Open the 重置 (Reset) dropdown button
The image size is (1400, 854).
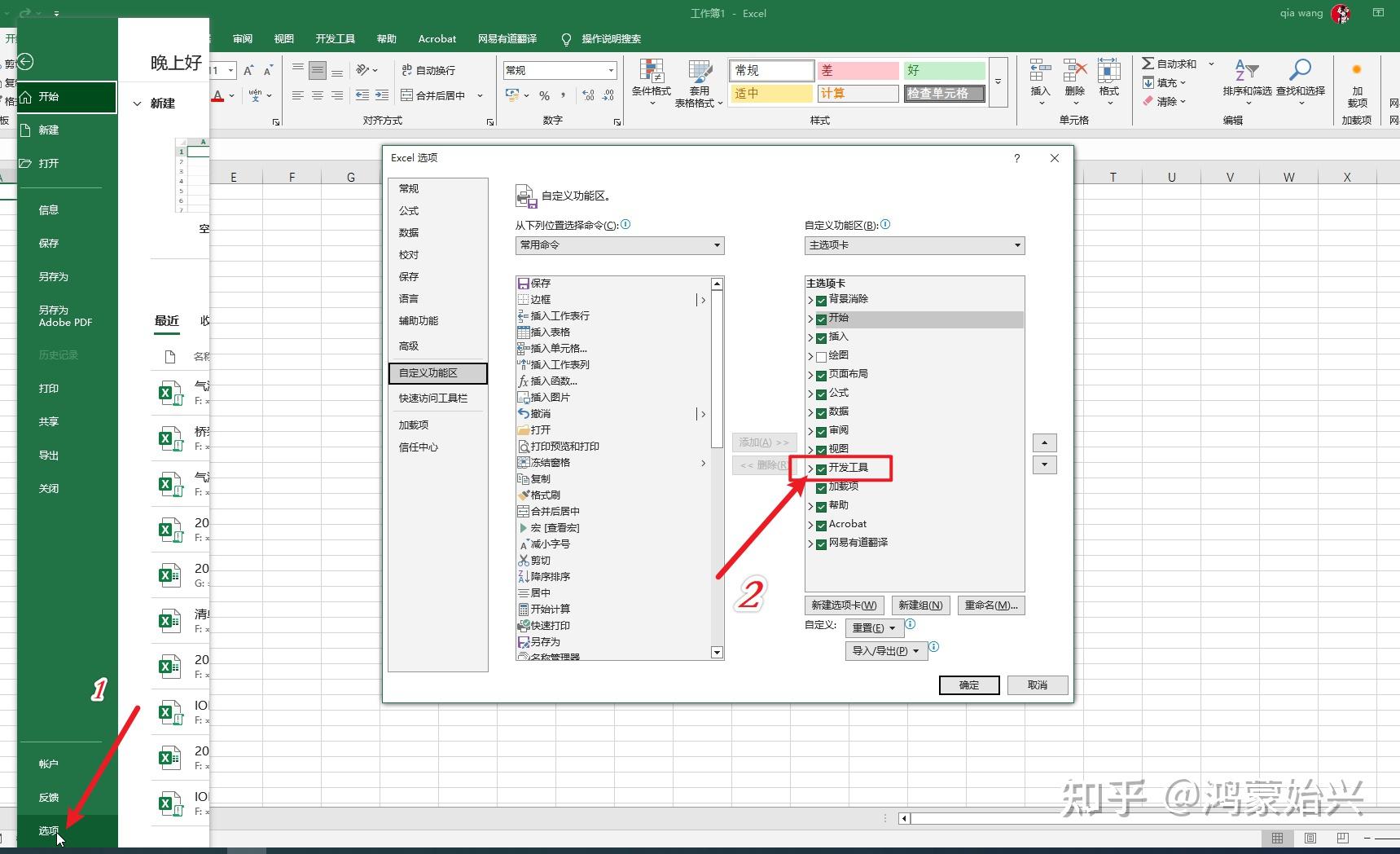[874, 628]
